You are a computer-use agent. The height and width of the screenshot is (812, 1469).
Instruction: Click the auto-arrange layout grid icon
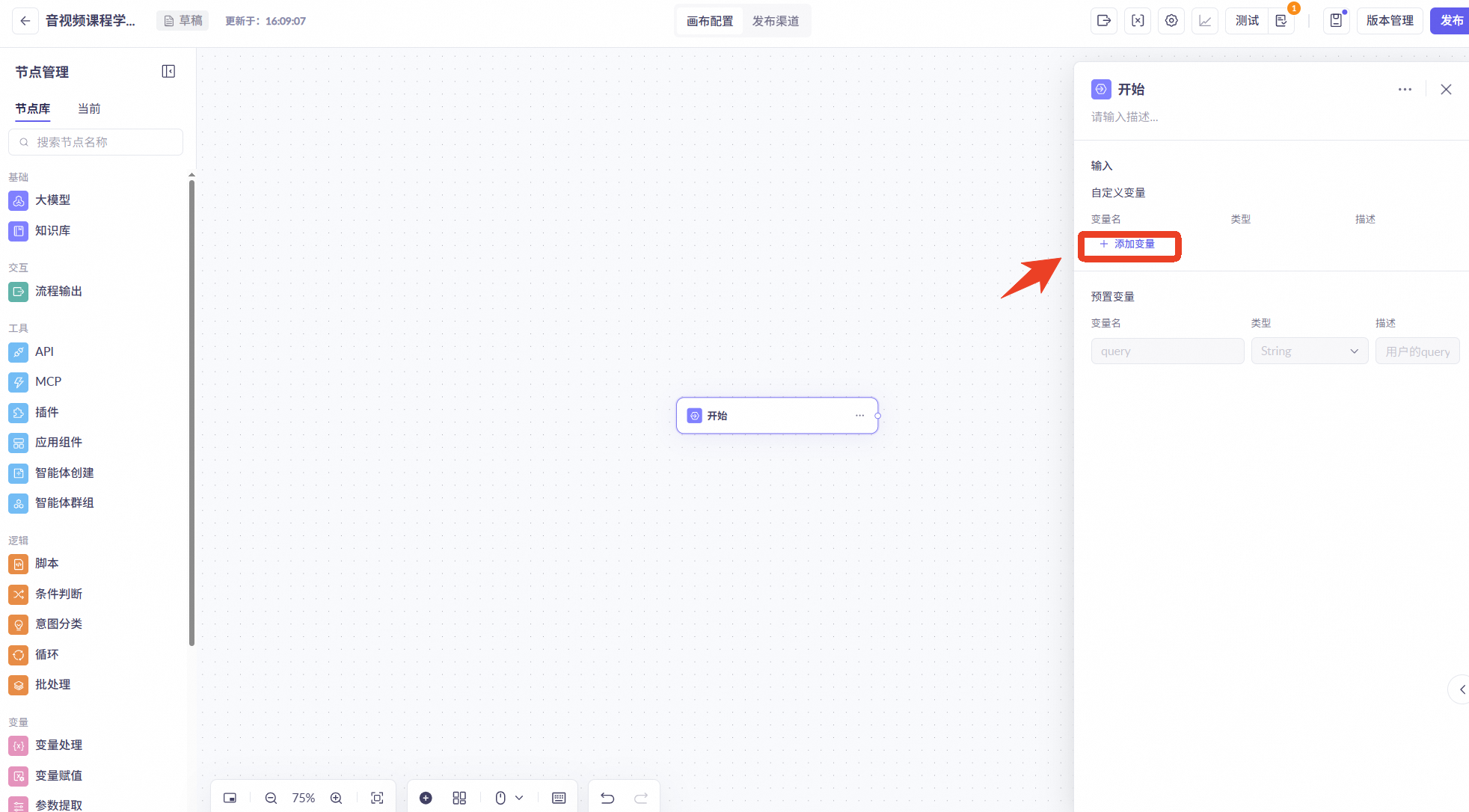pyautogui.click(x=459, y=798)
